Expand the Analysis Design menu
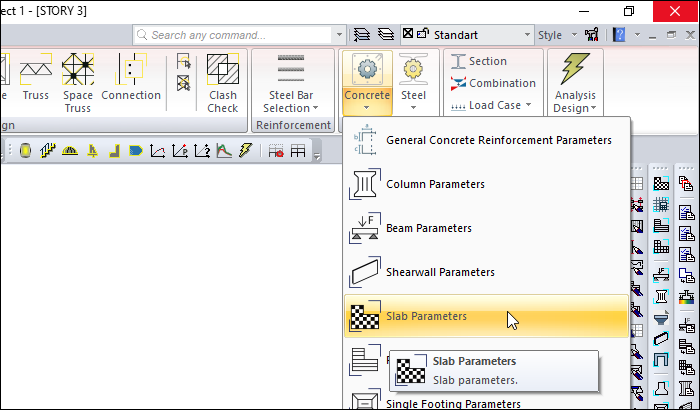700x410 pixels. [x=574, y=82]
